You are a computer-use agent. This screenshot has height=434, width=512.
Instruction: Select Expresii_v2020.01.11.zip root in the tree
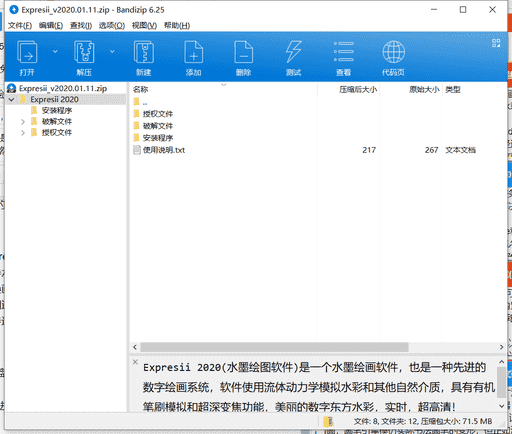click(x=63, y=88)
